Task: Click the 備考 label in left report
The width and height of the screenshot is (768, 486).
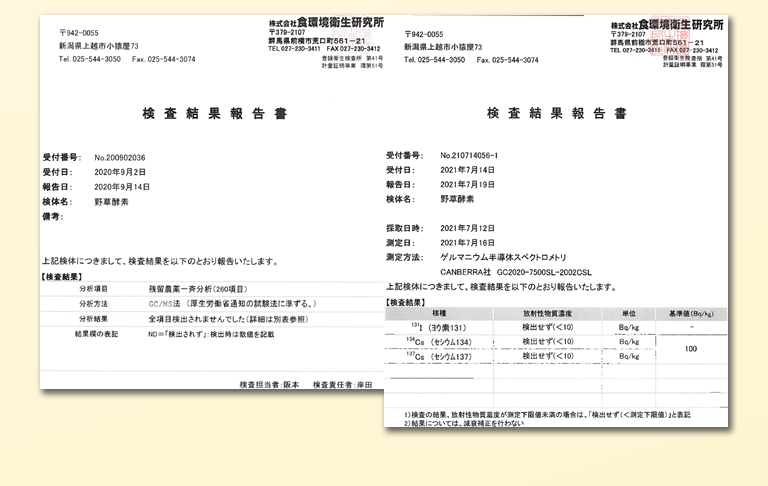Action: pyautogui.click(x=53, y=217)
